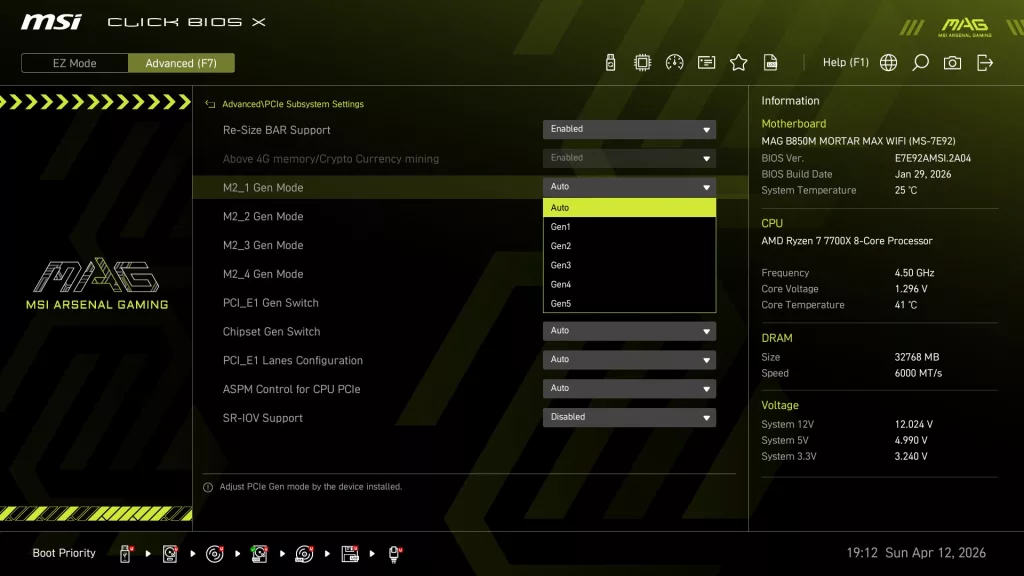Click the BIOS version E7E92AMSI.2A04 value
Screen dimensions: 1024x576
(x=933, y=158)
